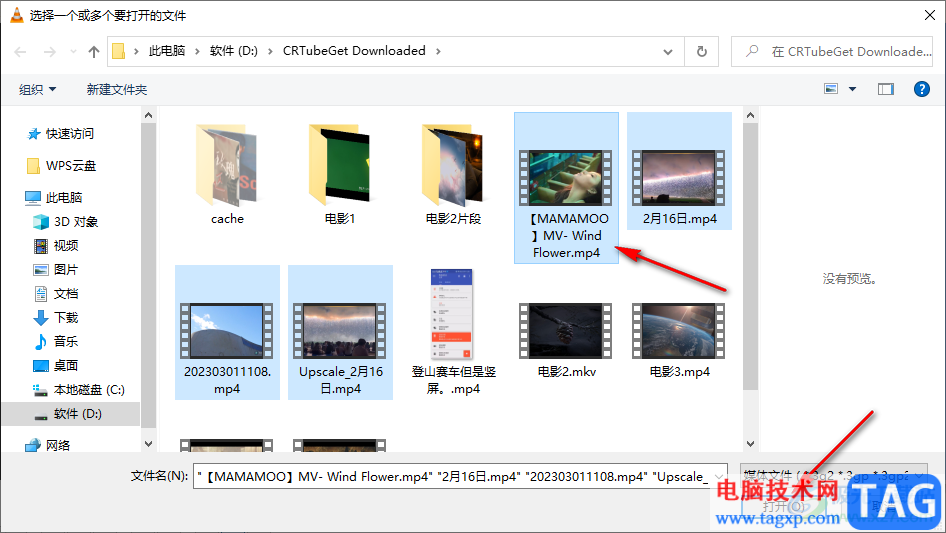
Task: Select the cache folder
Action: click(x=227, y=175)
